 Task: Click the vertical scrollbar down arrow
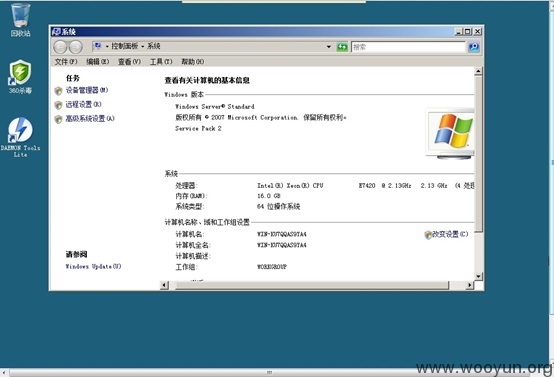478,276
